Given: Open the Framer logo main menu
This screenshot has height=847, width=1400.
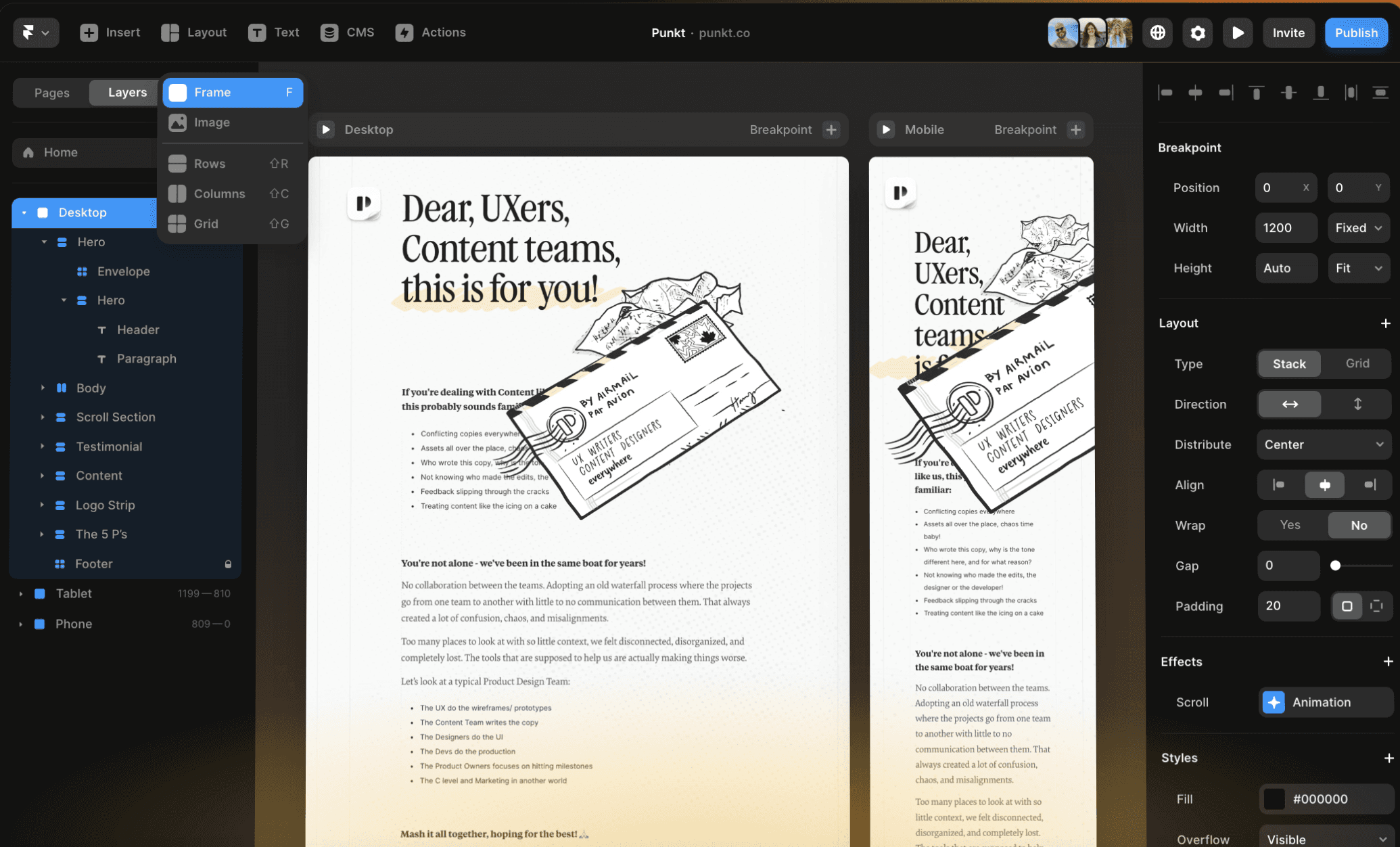Looking at the screenshot, I should [x=36, y=32].
